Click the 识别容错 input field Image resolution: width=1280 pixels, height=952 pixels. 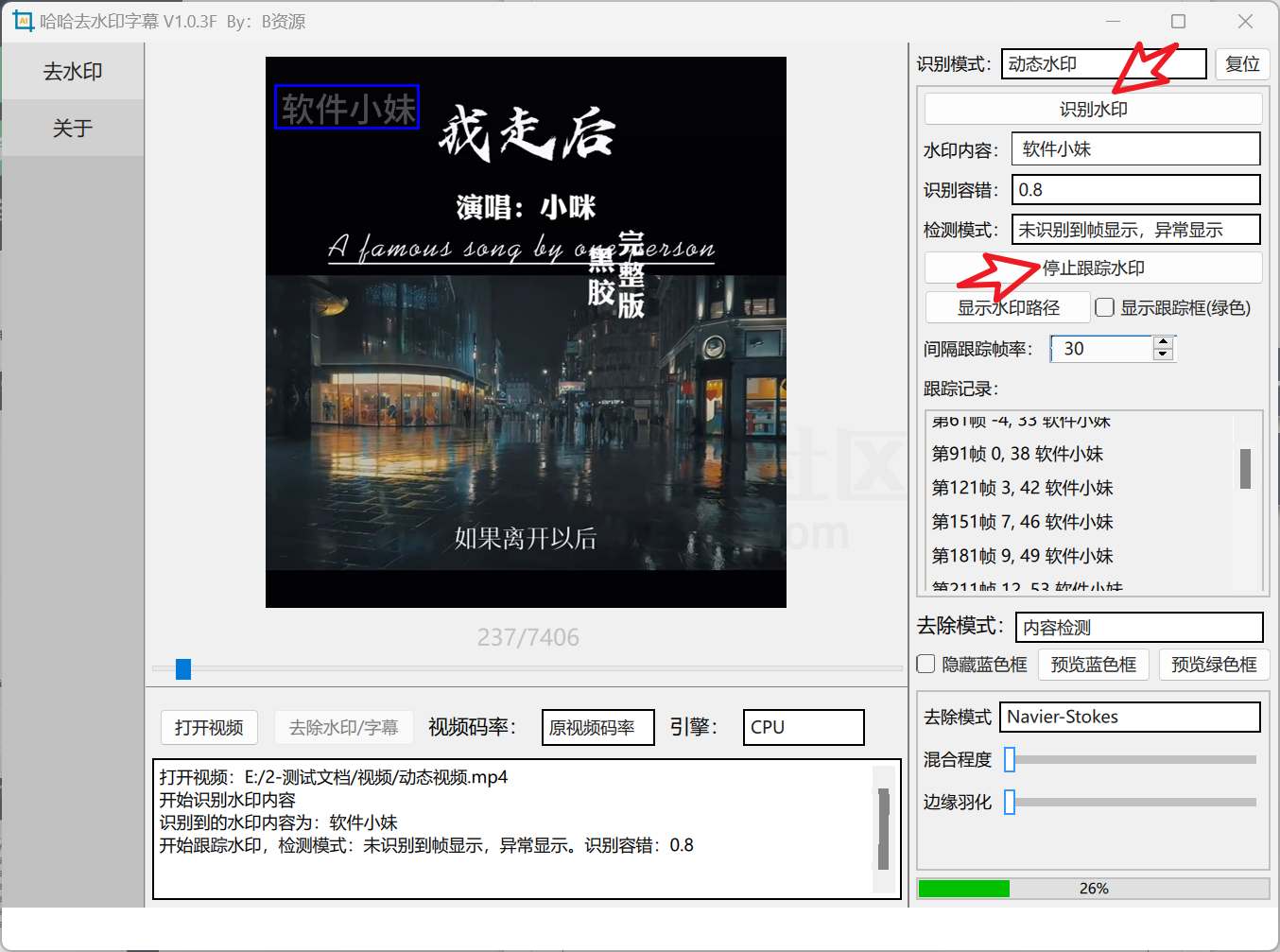coord(1135,189)
